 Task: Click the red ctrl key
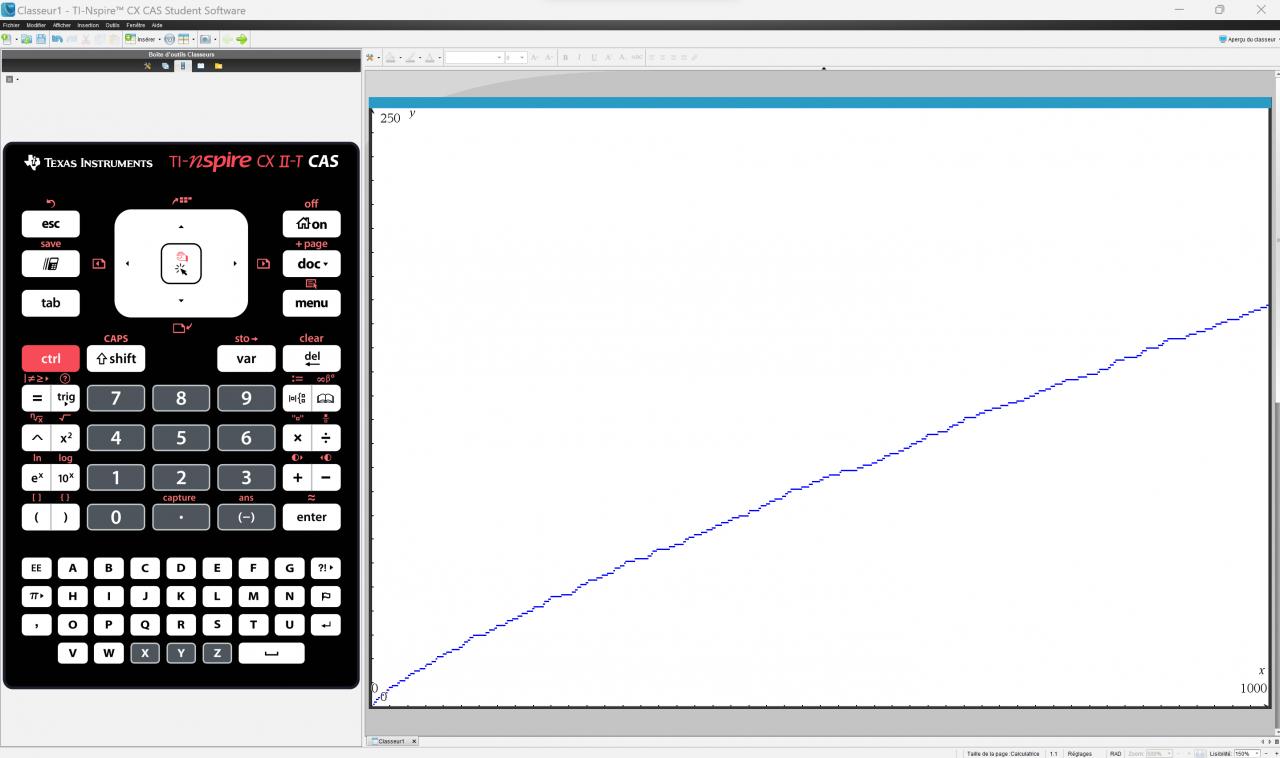[51, 358]
